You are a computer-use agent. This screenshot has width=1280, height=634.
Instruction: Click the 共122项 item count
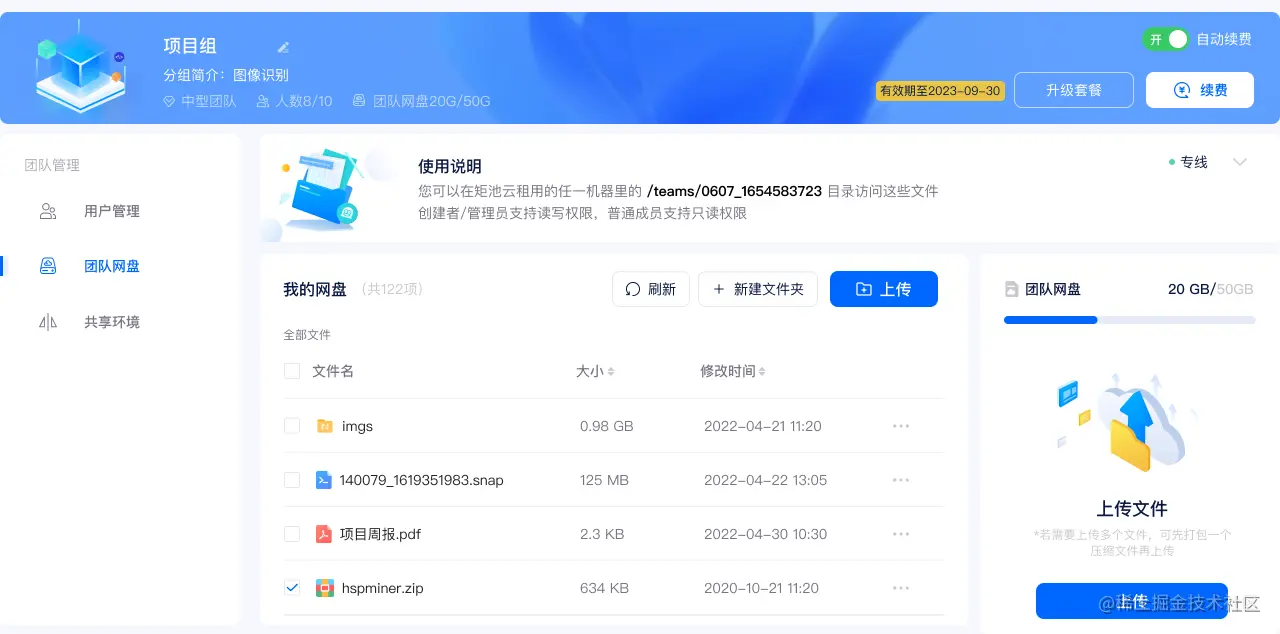393,289
